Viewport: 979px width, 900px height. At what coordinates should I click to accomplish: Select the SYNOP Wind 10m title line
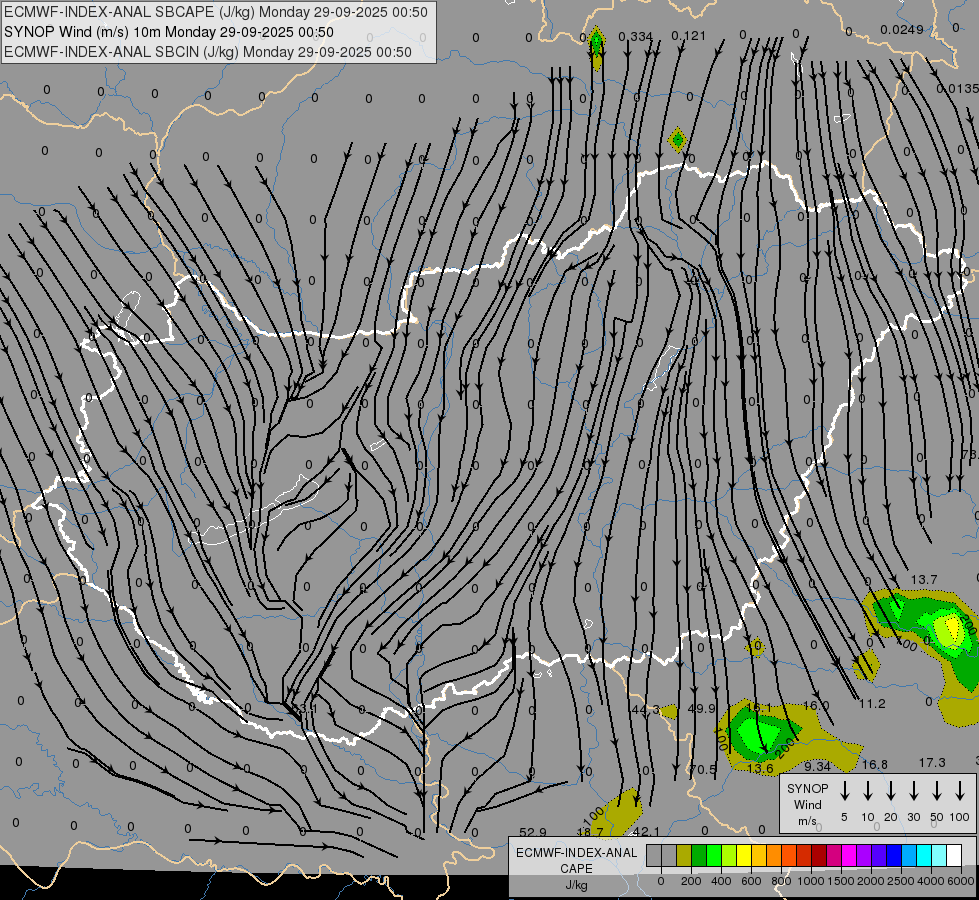point(169,32)
